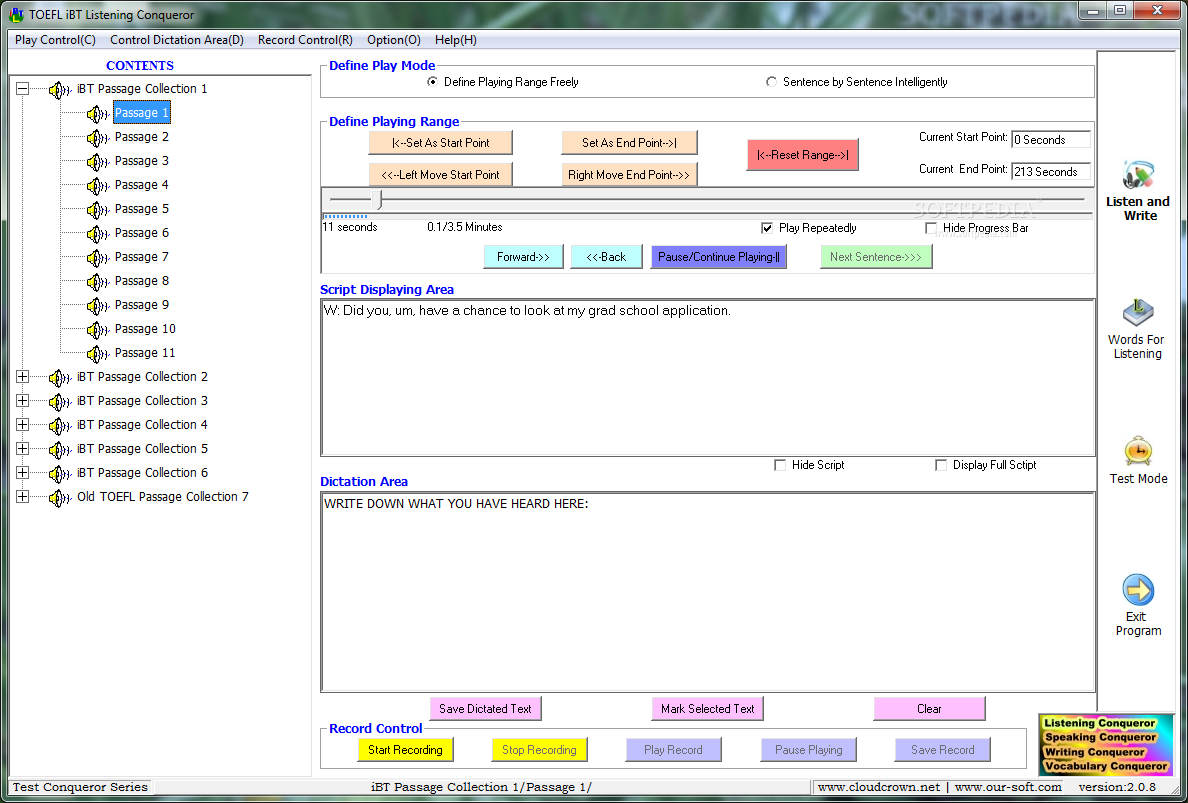The image size is (1188, 803).
Task: Click the speaker icon beside Passage 10
Action: [x=98, y=330]
